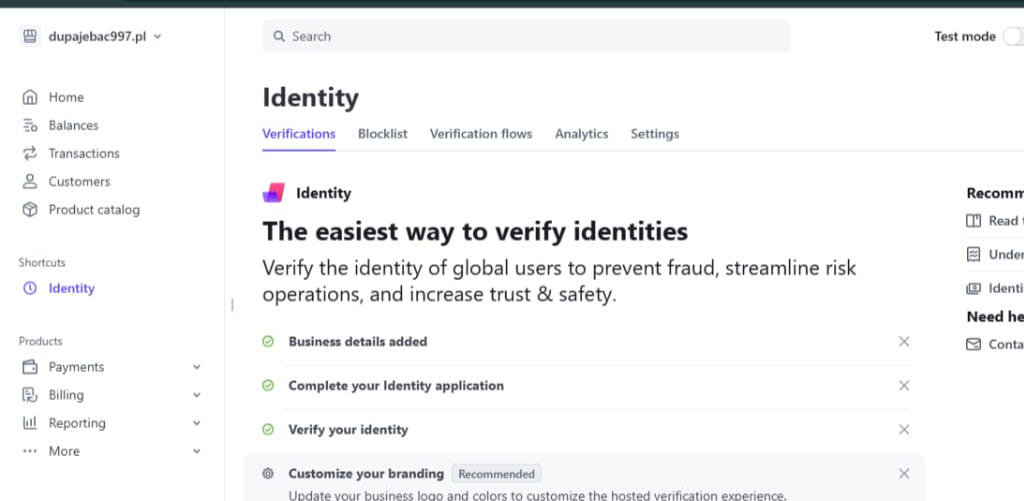This screenshot has height=501, width=1024.
Task: Click the Reporting bar chart icon
Action: pos(30,423)
